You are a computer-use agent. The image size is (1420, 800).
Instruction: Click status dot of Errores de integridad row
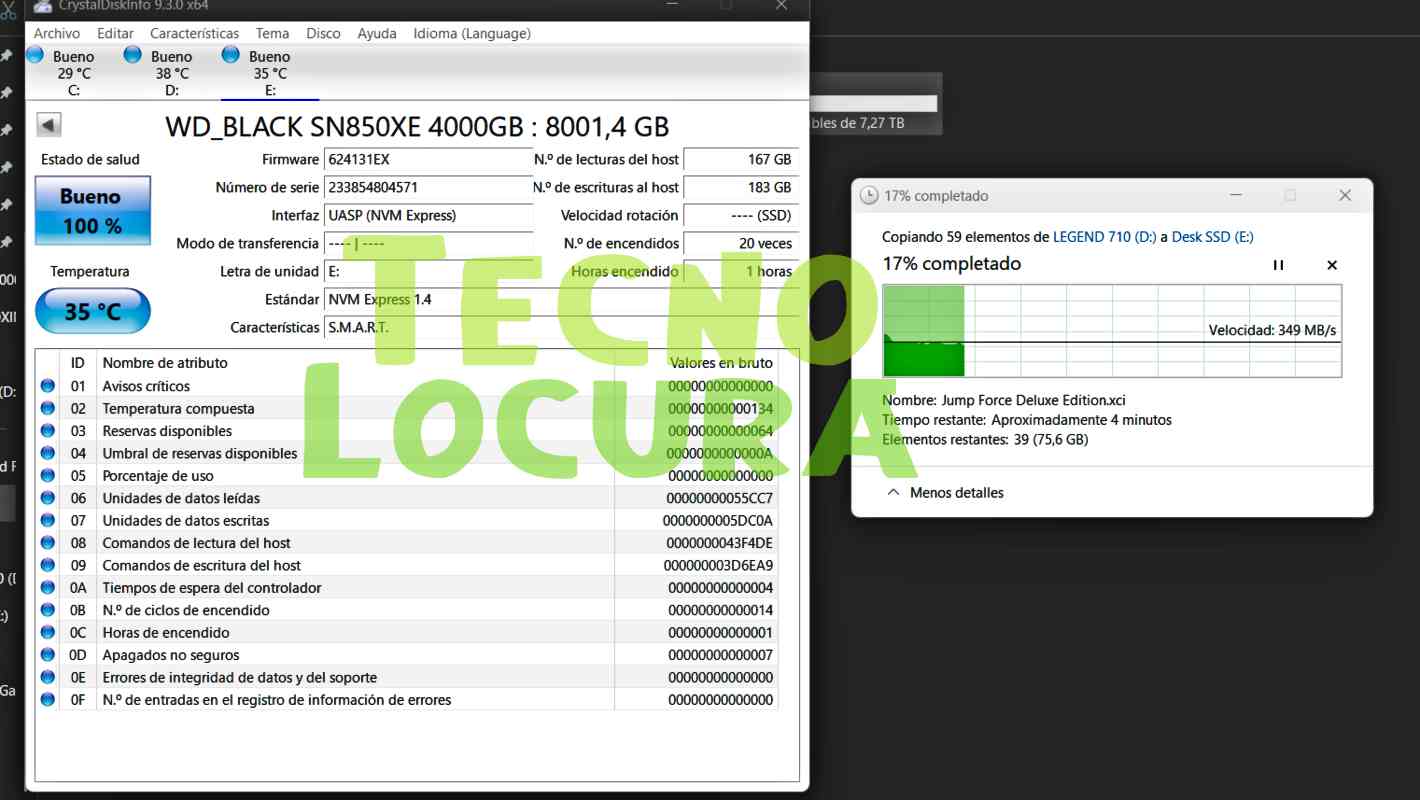47,677
